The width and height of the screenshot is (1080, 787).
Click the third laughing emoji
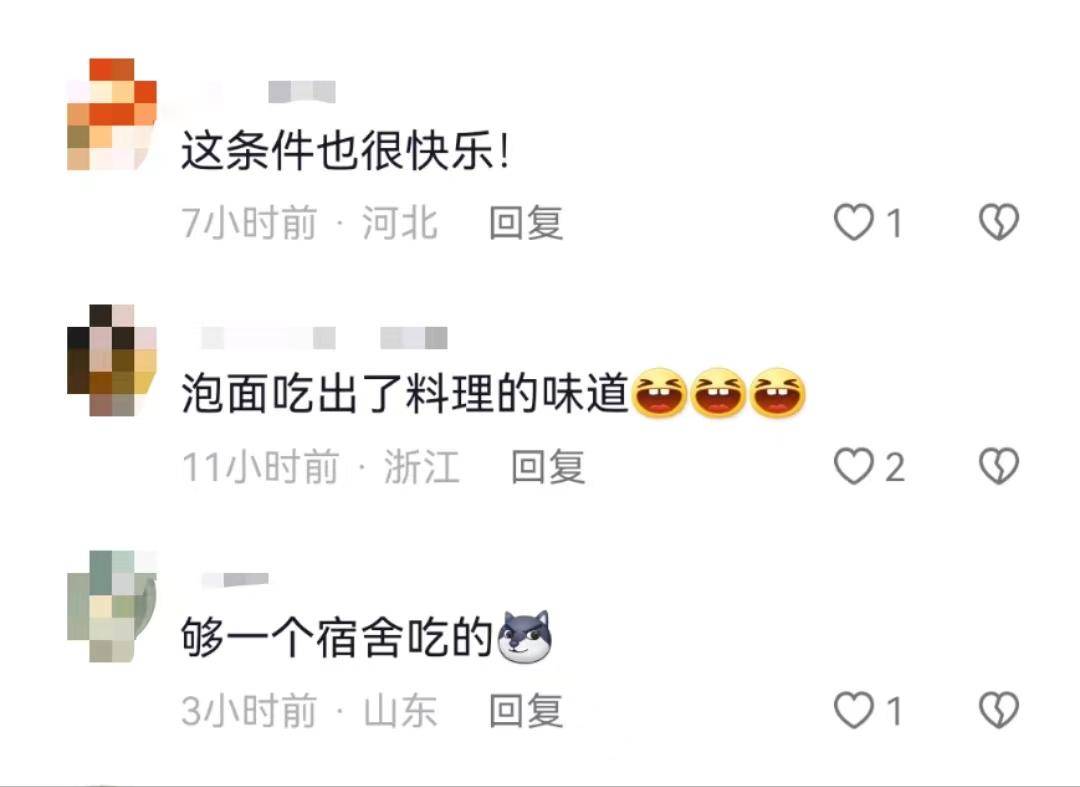[x=777, y=393]
